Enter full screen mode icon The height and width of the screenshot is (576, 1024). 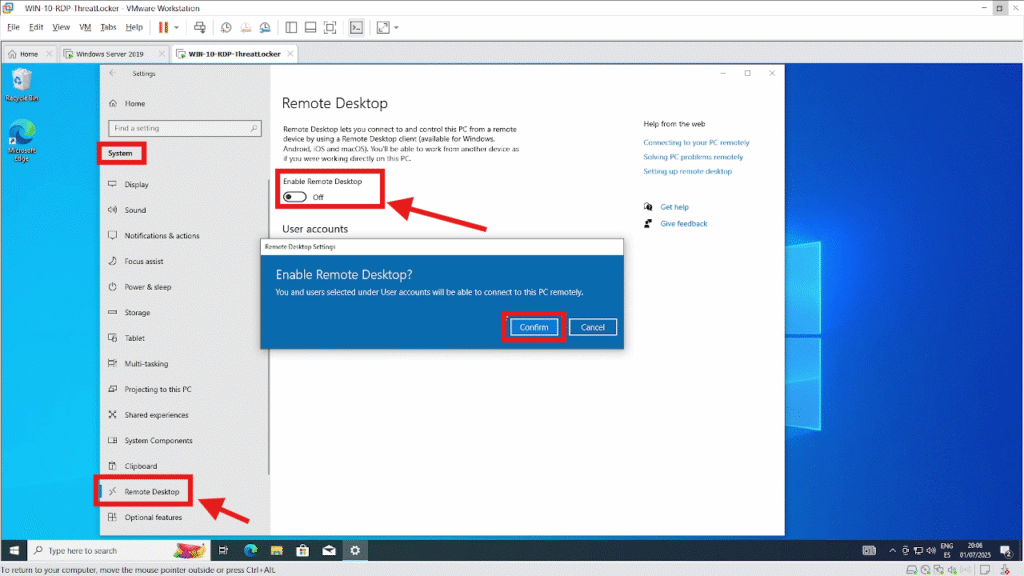[x=330, y=27]
